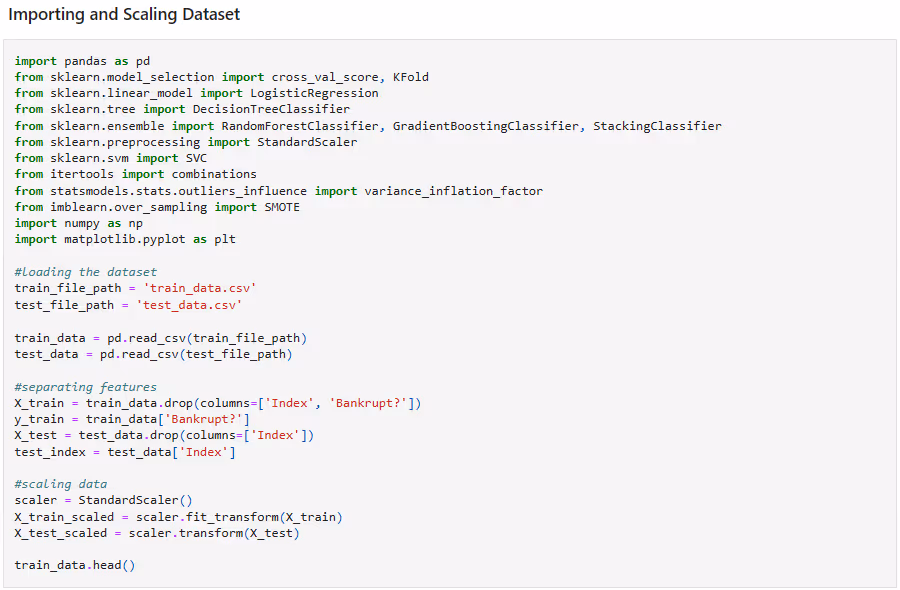The height and width of the screenshot is (590, 900).
Task: Click the train_data.head() line
Action: click(x=75, y=565)
